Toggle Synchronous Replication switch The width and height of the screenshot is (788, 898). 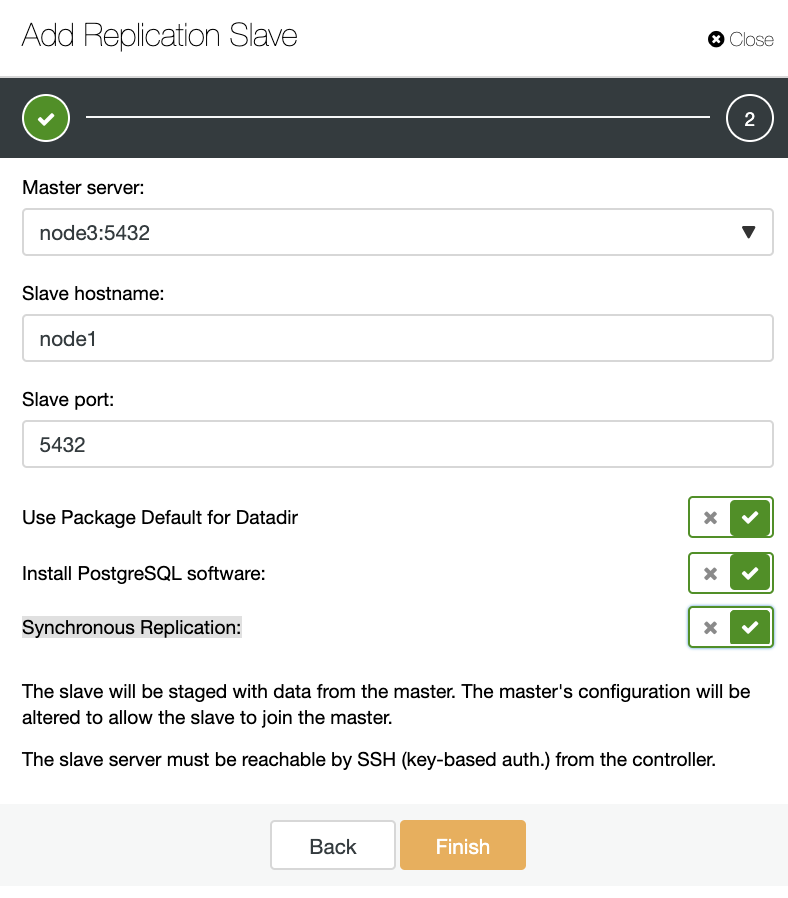[731, 627]
